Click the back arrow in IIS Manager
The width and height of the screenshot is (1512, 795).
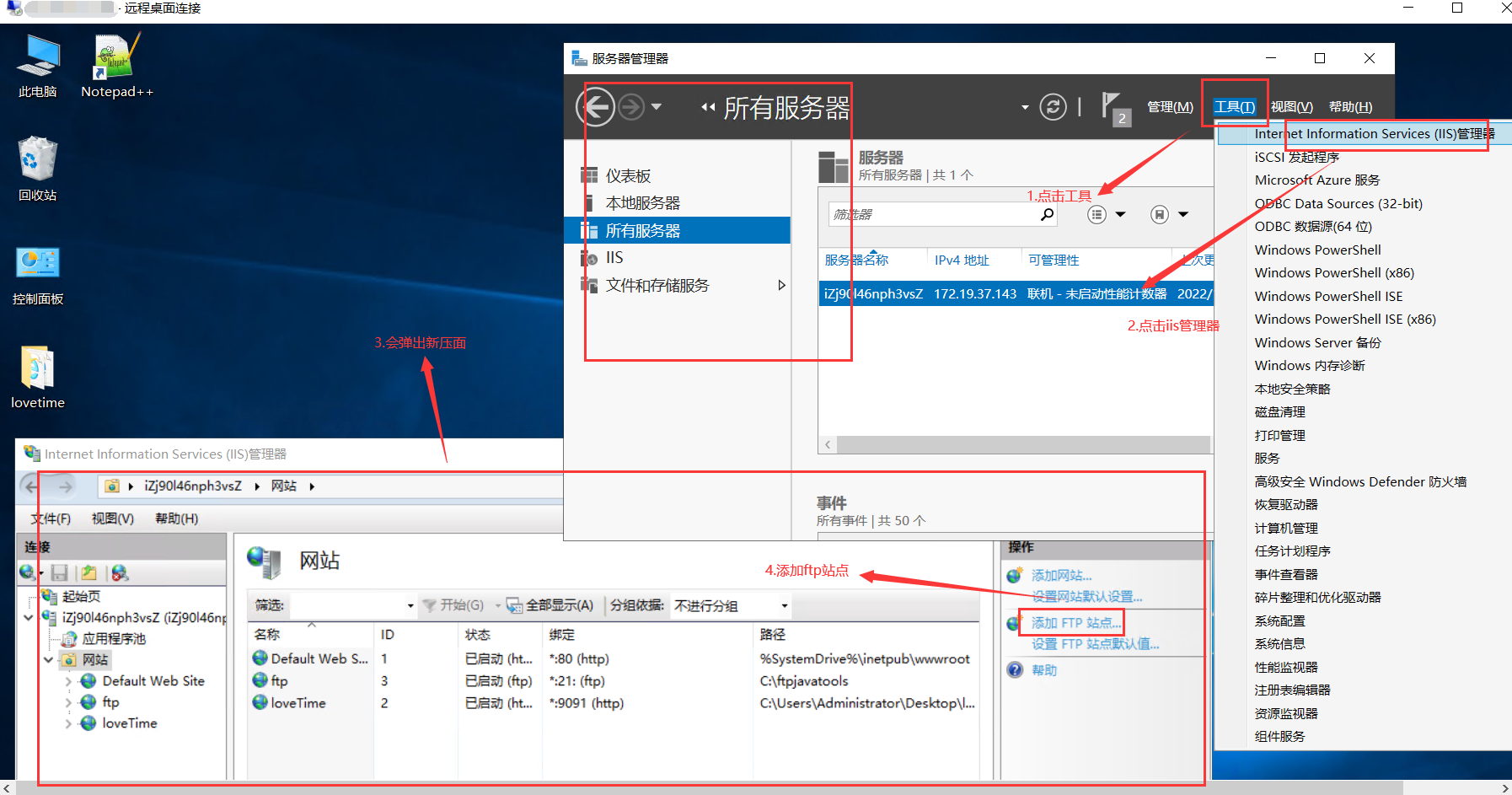pos(31,486)
